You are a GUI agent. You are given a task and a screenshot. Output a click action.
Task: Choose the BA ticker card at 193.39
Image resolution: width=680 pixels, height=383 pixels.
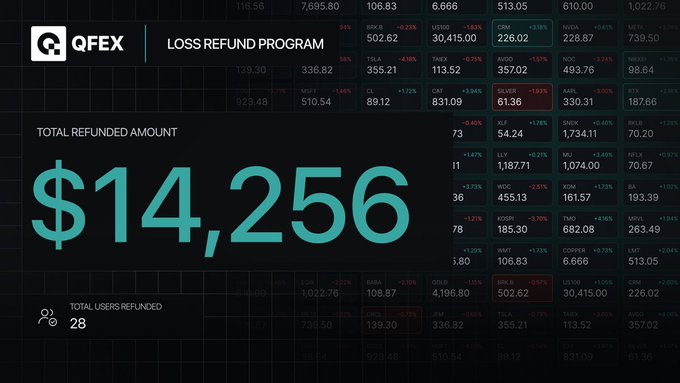click(x=651, y=193)
